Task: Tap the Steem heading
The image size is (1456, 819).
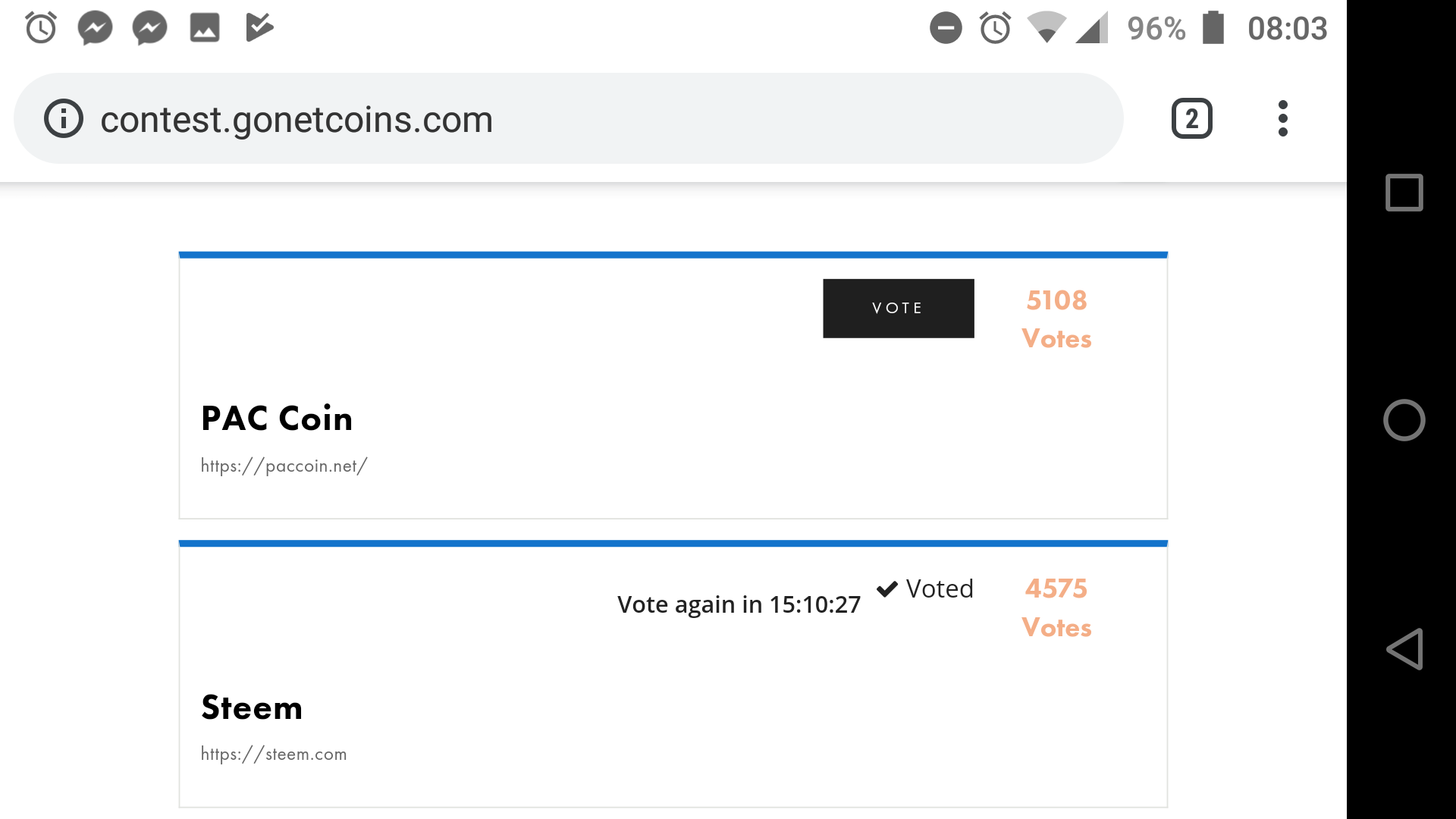Action: click(252, 708)
